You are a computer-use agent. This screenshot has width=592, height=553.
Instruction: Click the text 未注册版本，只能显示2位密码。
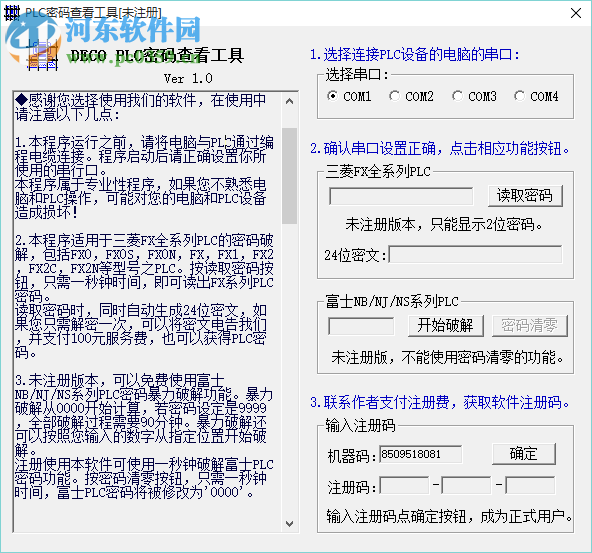(x=444, y=225)
